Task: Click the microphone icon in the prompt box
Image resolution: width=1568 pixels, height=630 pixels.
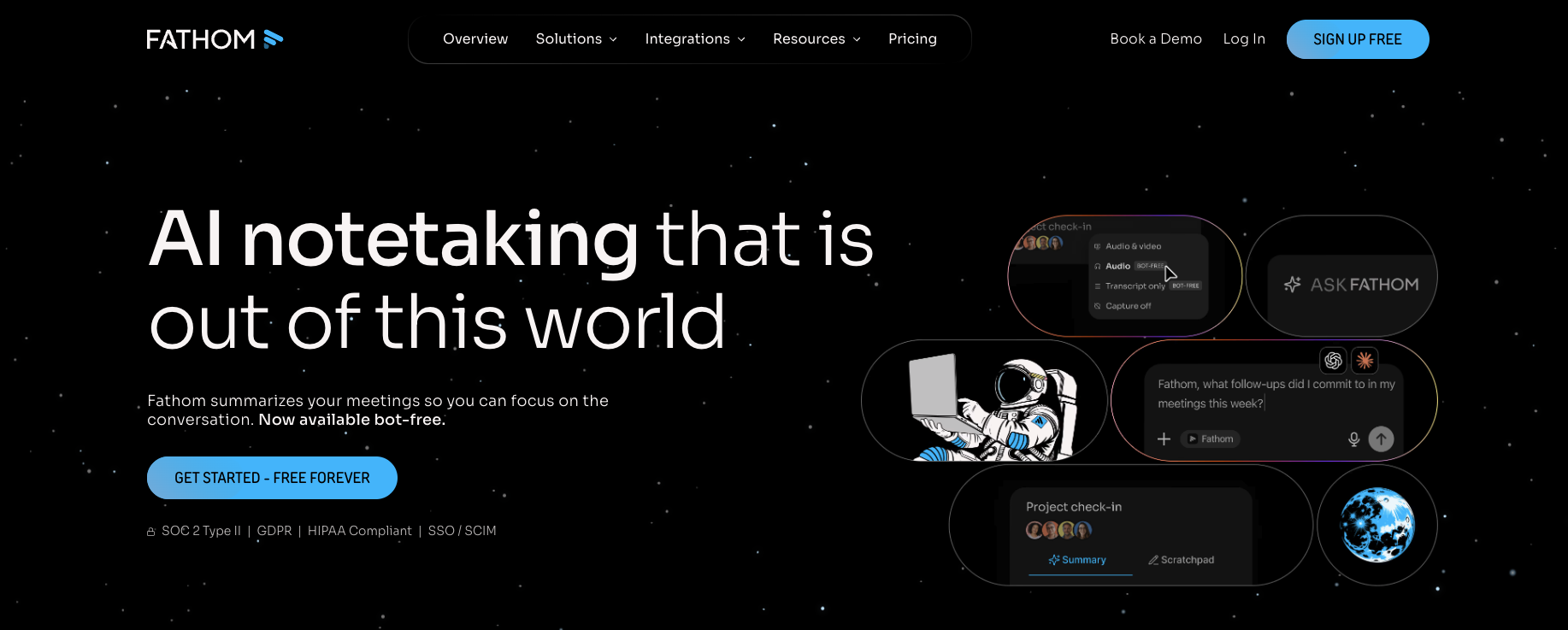Action: 1353,439
